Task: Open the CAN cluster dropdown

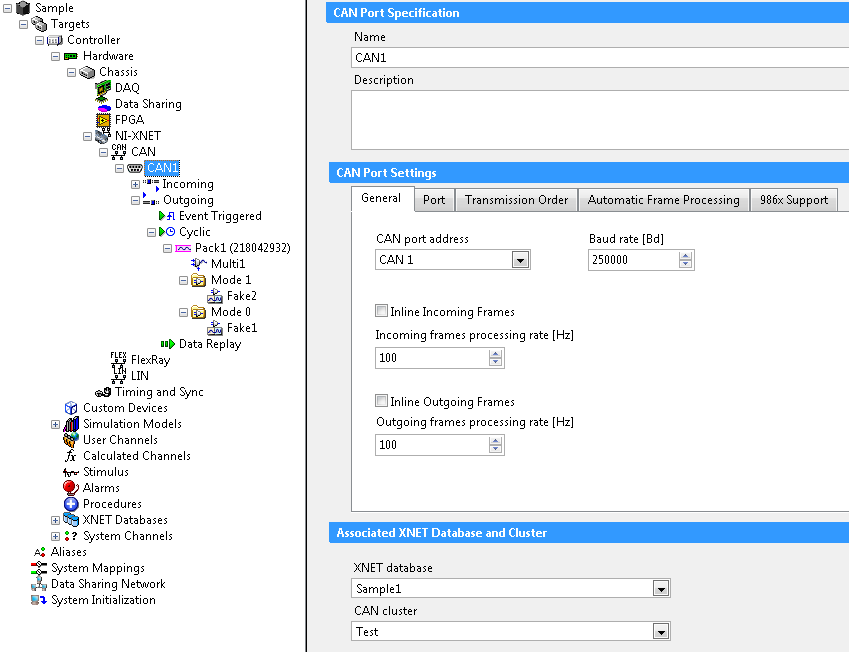Action: (x=660, y=631)
